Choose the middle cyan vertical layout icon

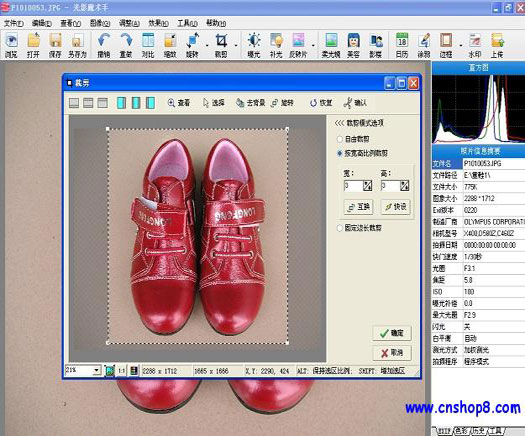[136, 103]
